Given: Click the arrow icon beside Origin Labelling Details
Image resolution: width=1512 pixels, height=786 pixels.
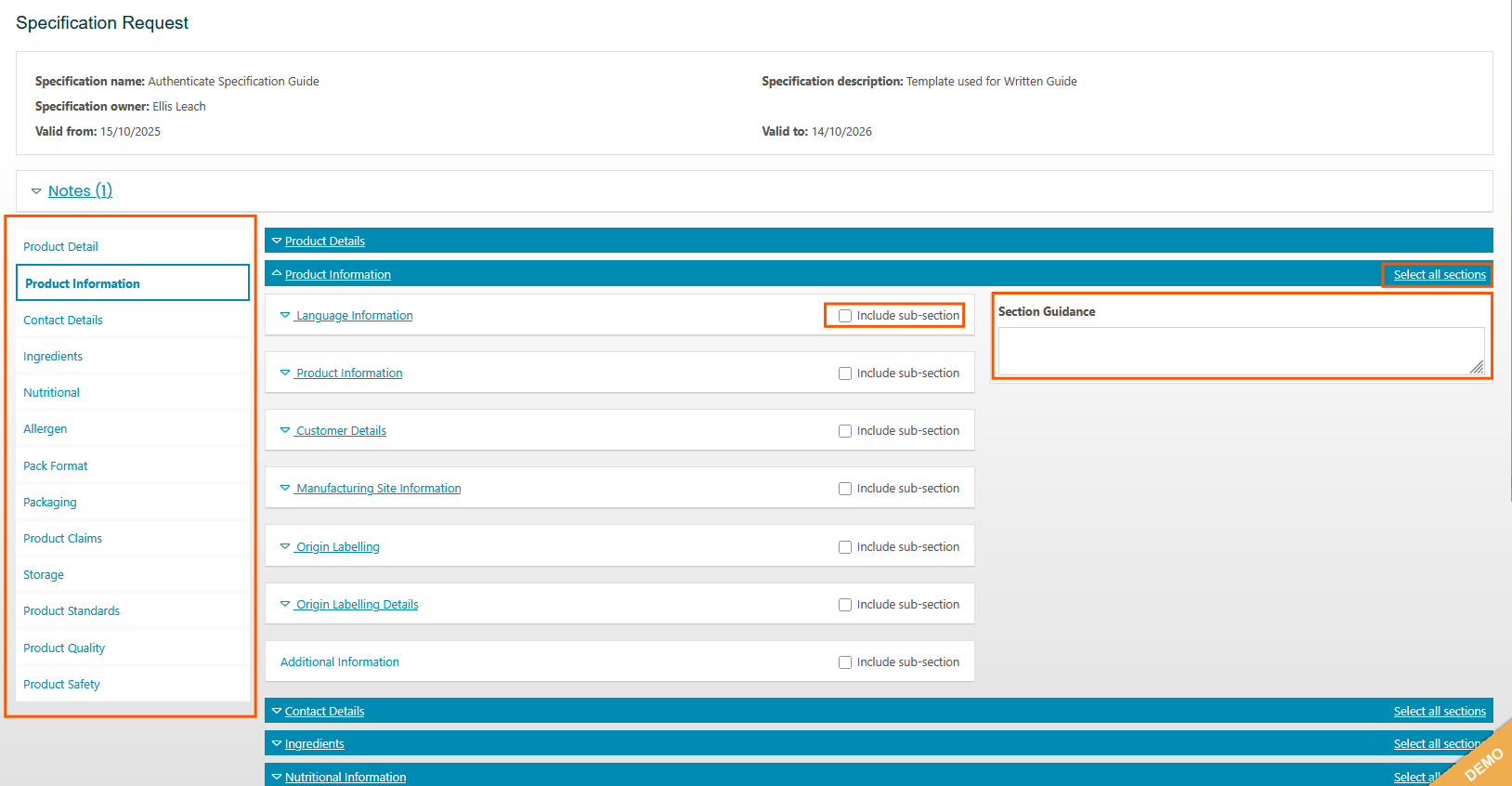Looking at the screenshot, I should [285, 605].
